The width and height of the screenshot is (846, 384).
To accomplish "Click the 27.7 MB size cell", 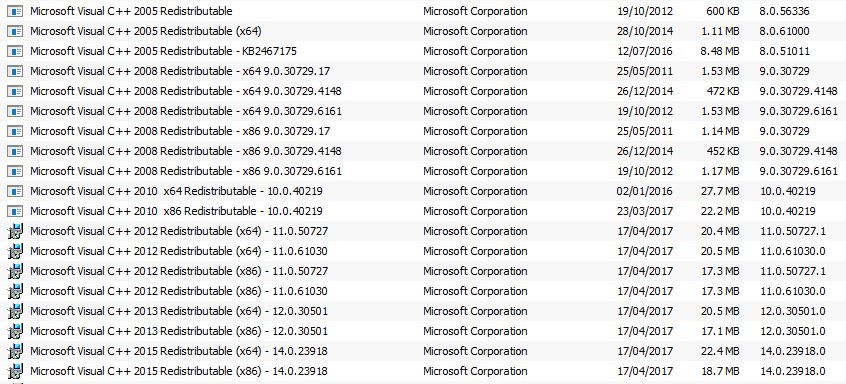I will [721, 190].
